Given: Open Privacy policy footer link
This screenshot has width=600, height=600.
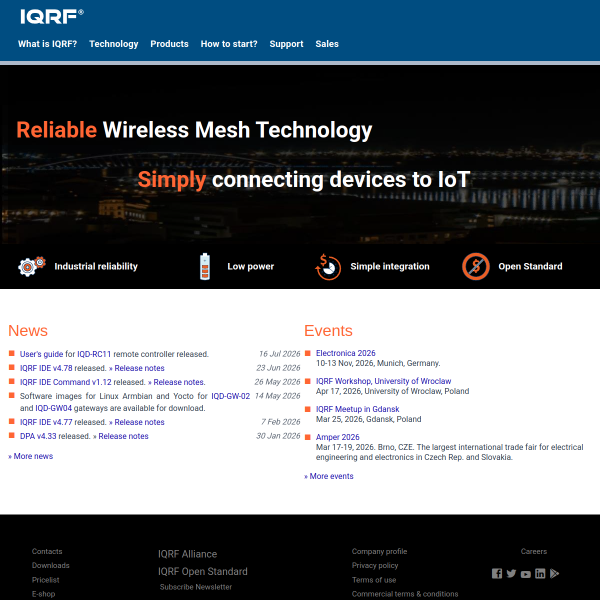Looking at the screenshot, I should pyautogui.click(x=375, y=565).
